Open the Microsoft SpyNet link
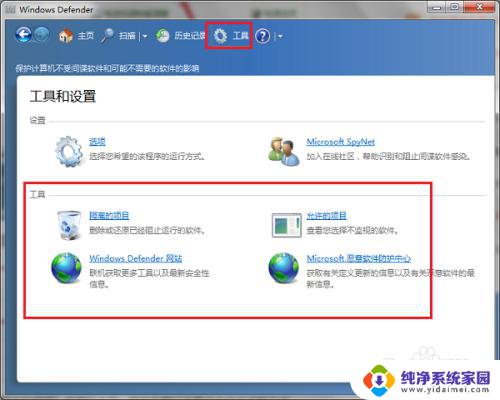This screenshot has height=400, width=500. point(340,142)
